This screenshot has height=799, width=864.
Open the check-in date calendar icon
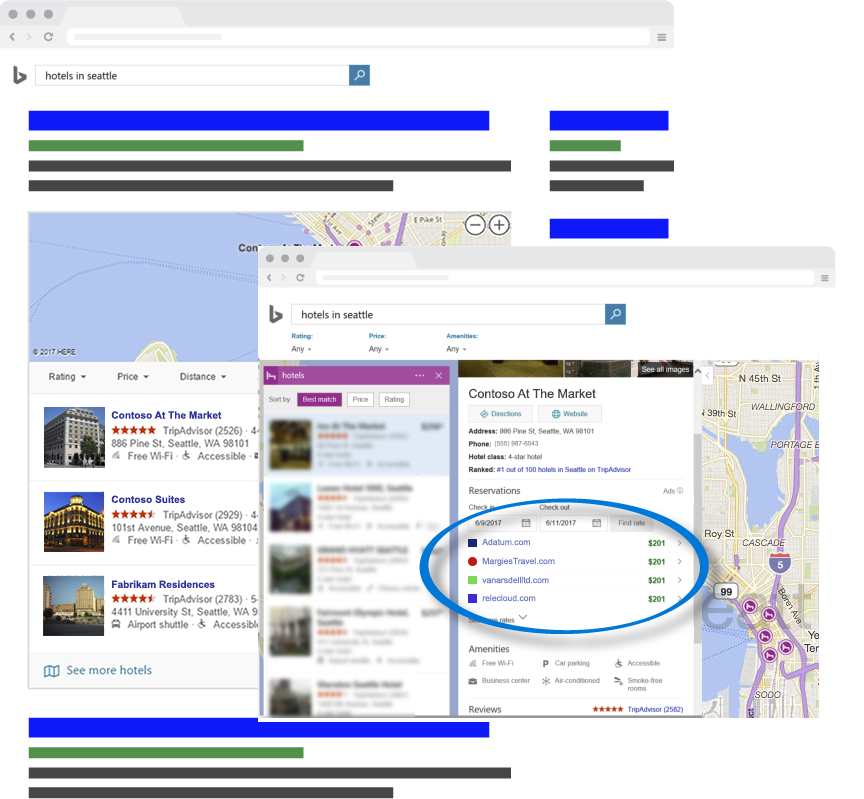(526, 523)
